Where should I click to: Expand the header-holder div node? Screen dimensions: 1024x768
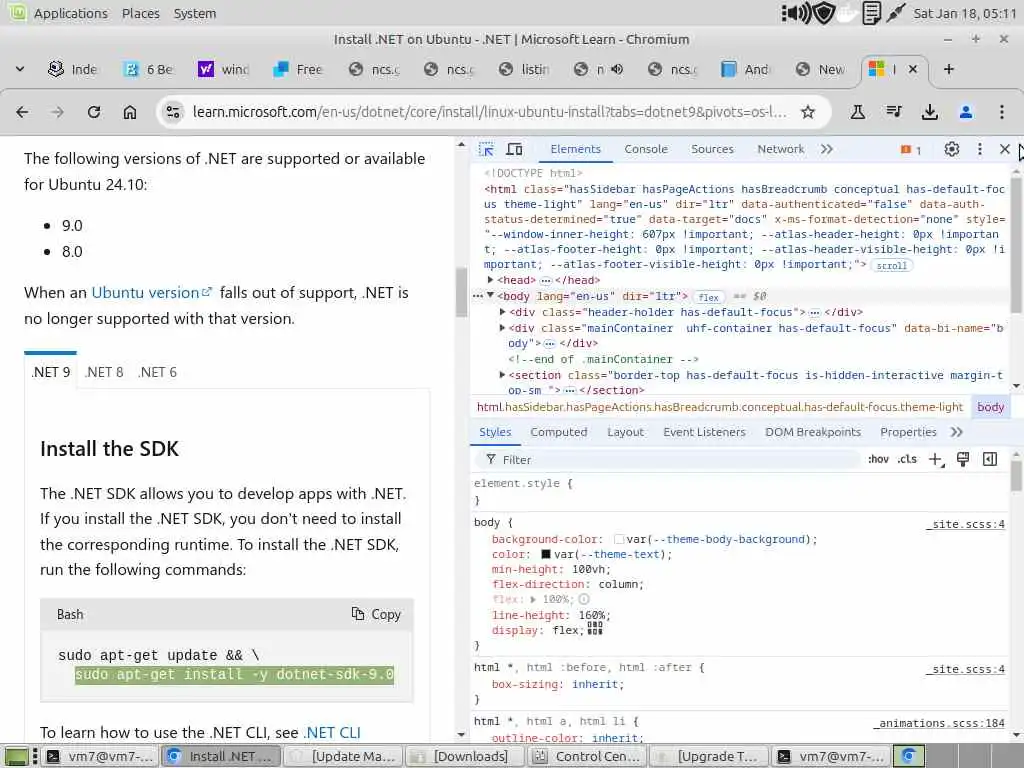click(502, 312)
